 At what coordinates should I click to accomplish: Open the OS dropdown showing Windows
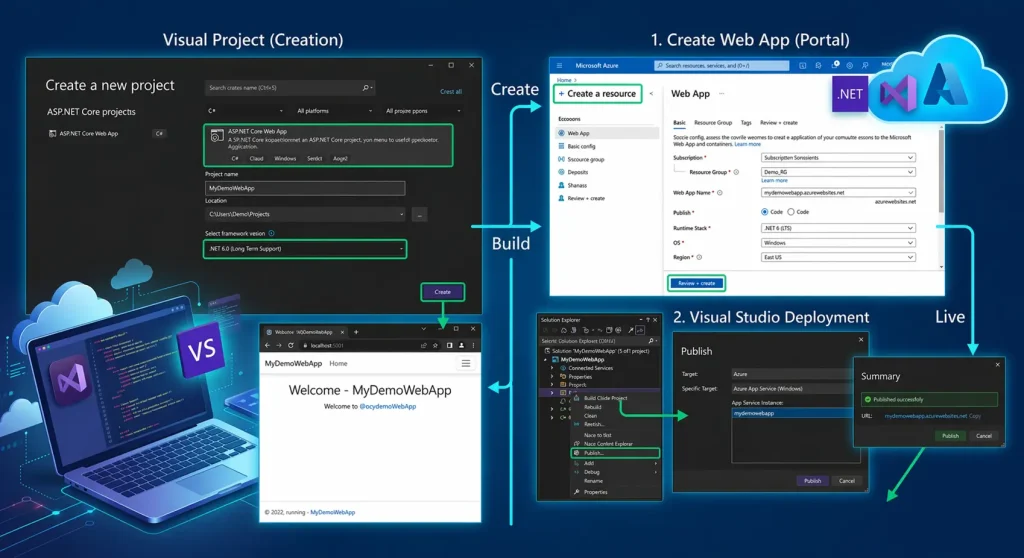tap(838, 243)
